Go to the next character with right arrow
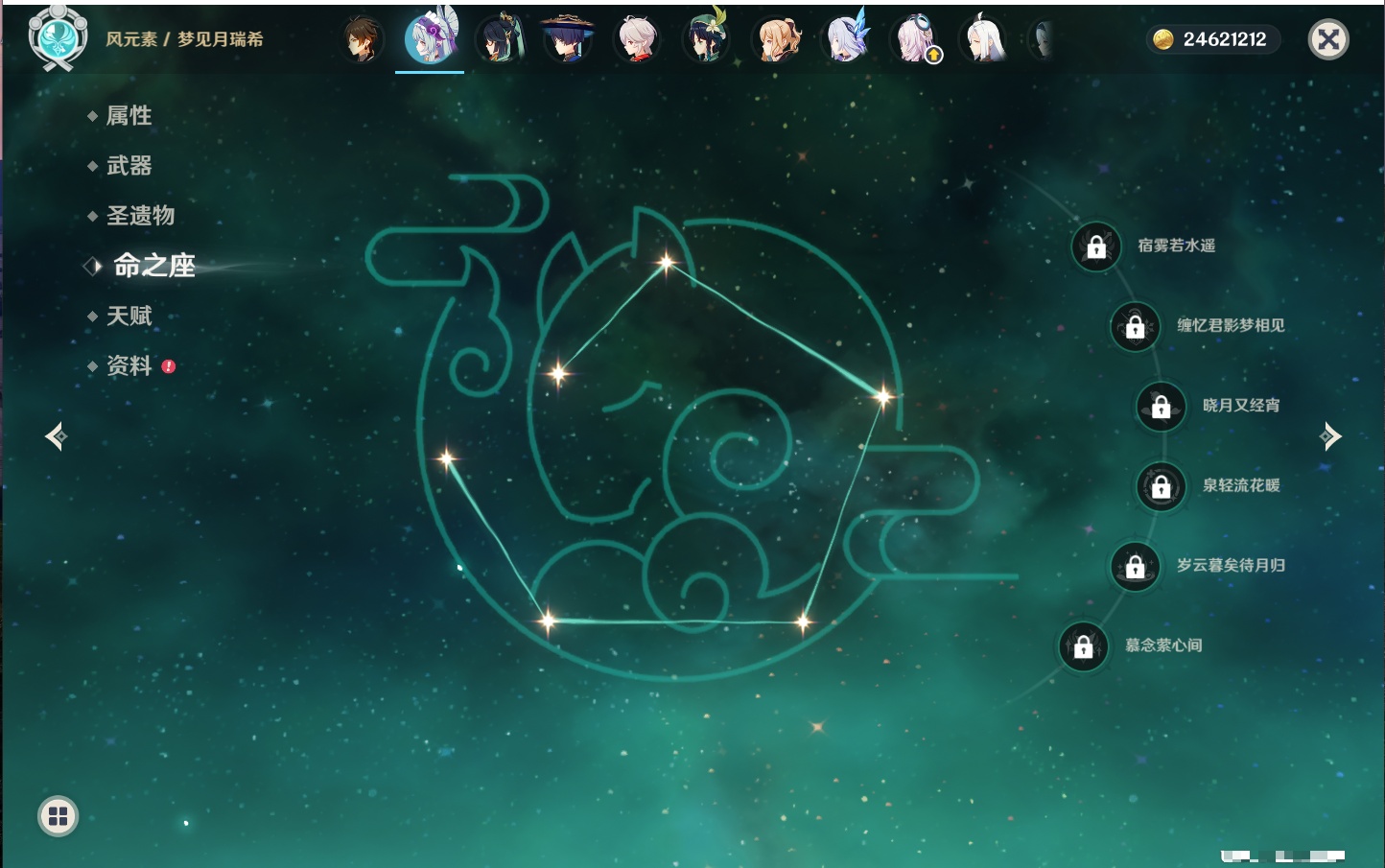Screen dimensions: 1385x868 point(1330,436)
